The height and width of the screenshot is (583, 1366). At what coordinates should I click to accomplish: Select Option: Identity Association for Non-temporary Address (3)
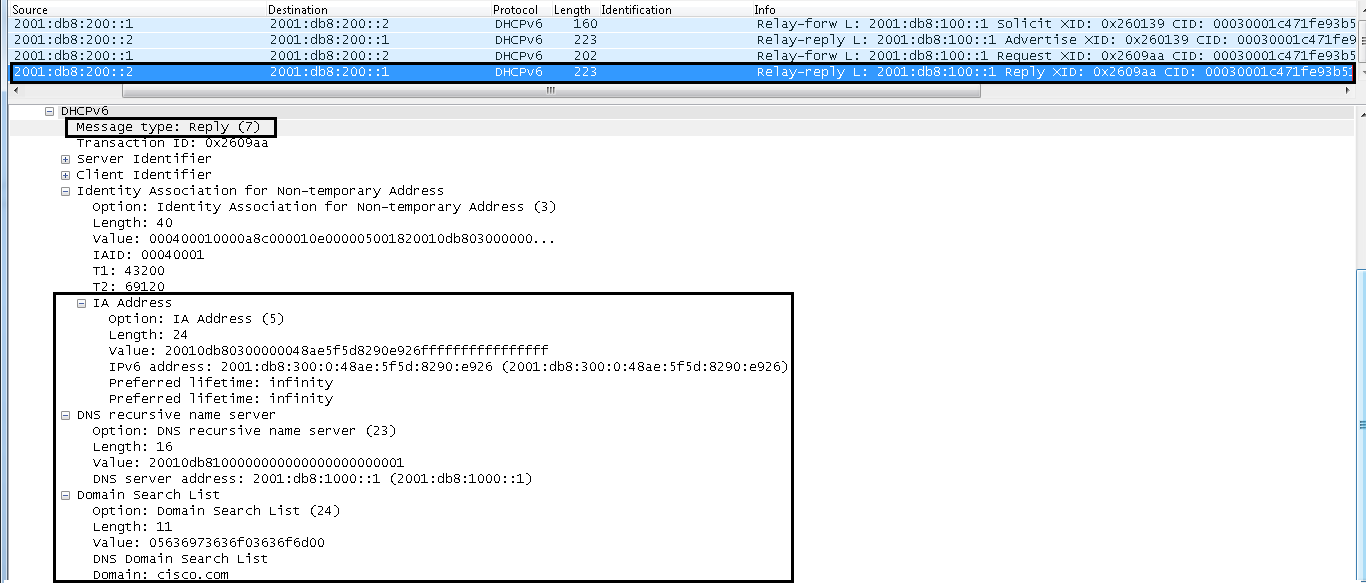pyautogui.click(x=324, y=207)
